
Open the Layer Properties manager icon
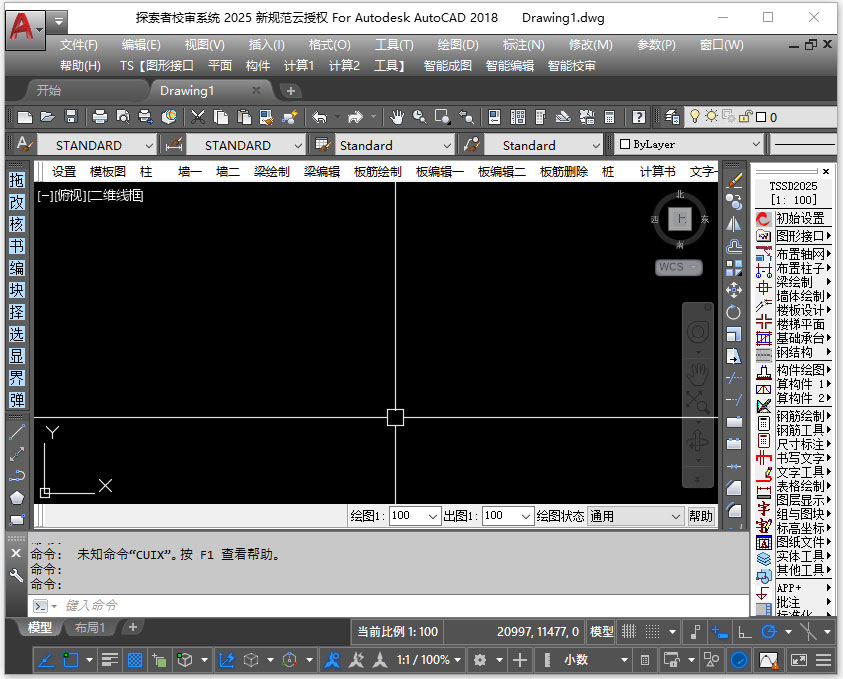tap(672, 117)
